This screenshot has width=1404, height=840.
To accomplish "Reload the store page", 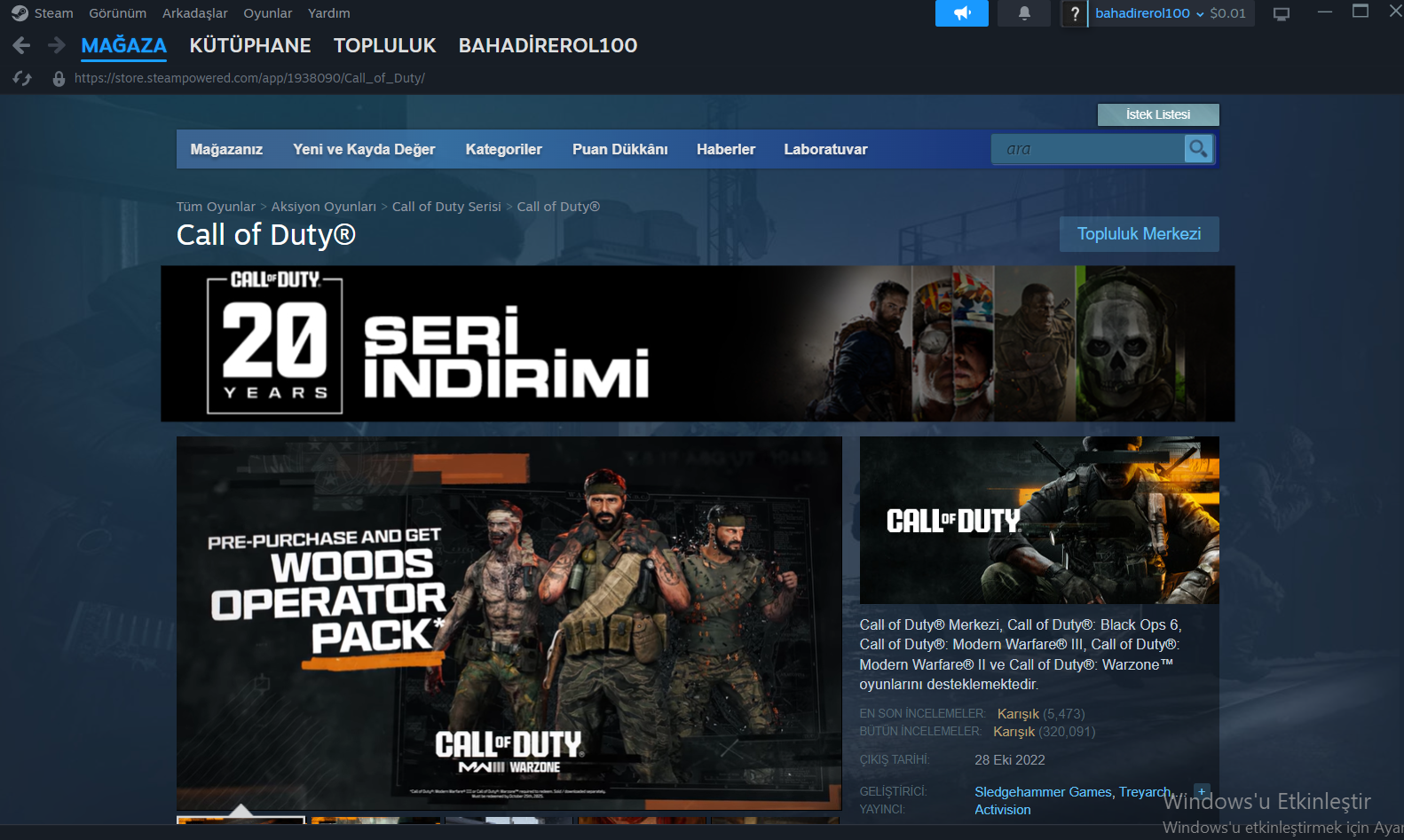I will click(22, 78).
